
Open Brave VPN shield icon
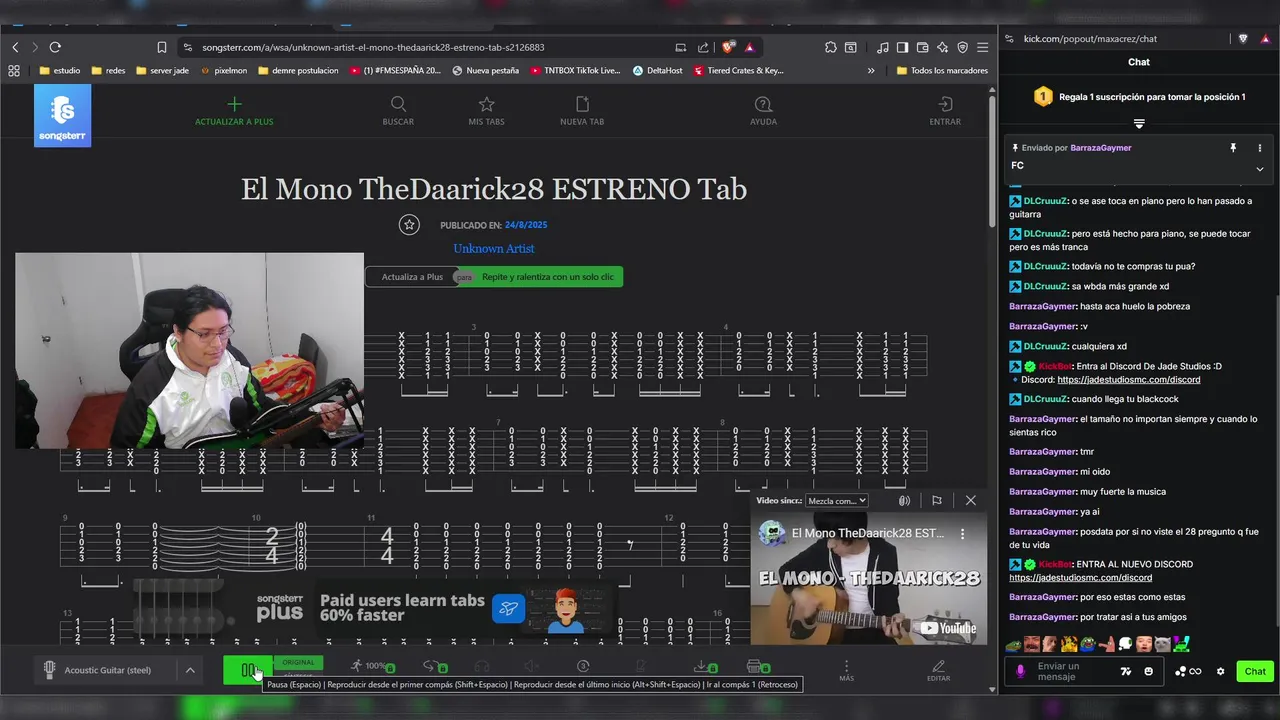(962, 47)
